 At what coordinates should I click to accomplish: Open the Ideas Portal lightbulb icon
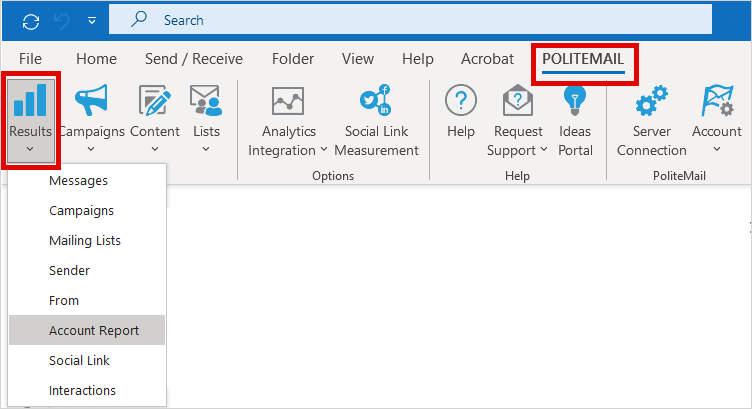575,100
